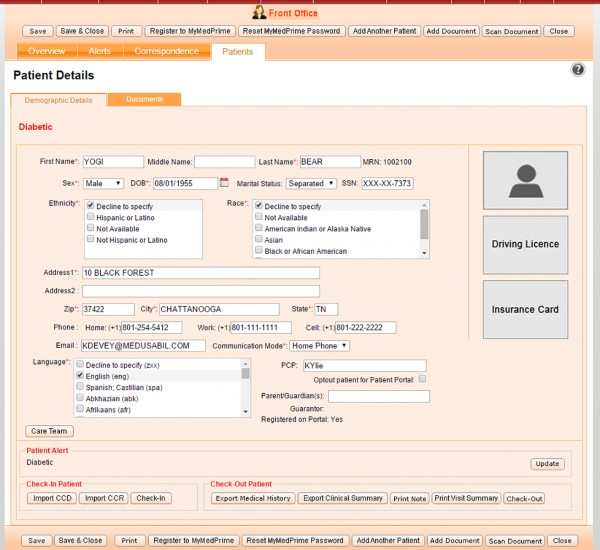Open the Correspondence tab

tap(166, 51)
